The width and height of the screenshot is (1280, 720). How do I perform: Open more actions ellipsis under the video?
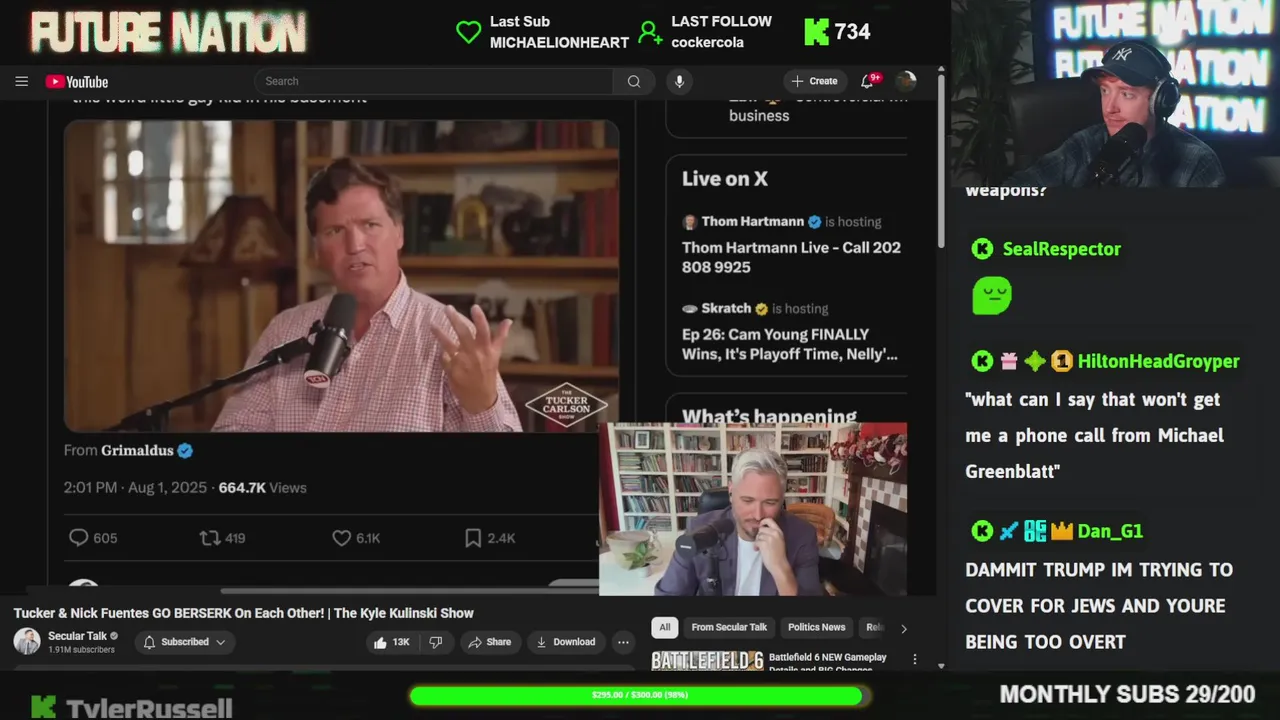click(x=623, y=642)
